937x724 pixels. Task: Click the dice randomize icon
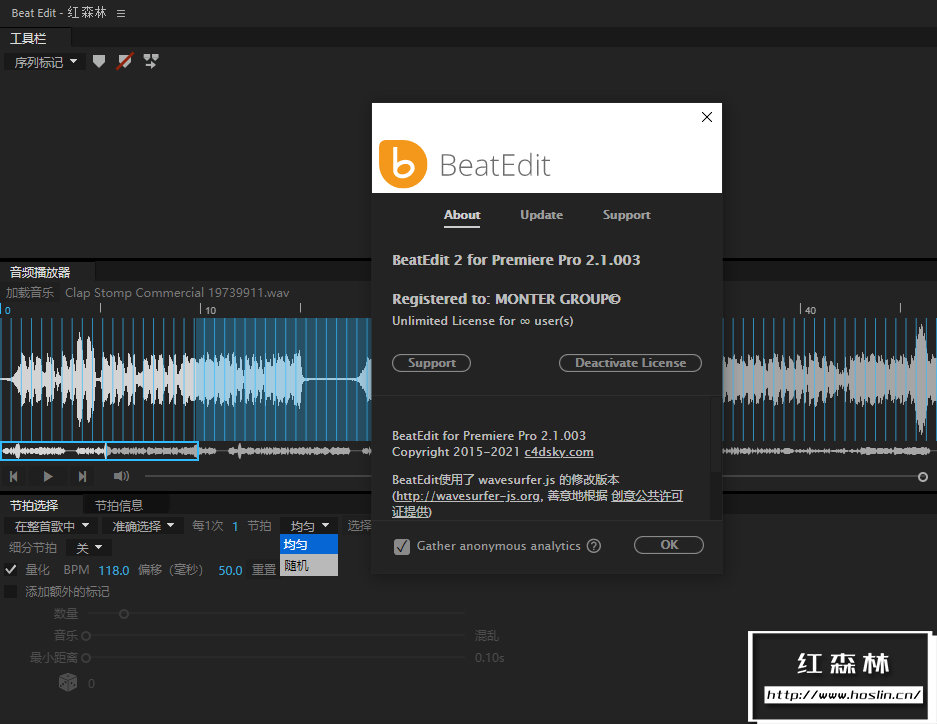coord(67,682)
